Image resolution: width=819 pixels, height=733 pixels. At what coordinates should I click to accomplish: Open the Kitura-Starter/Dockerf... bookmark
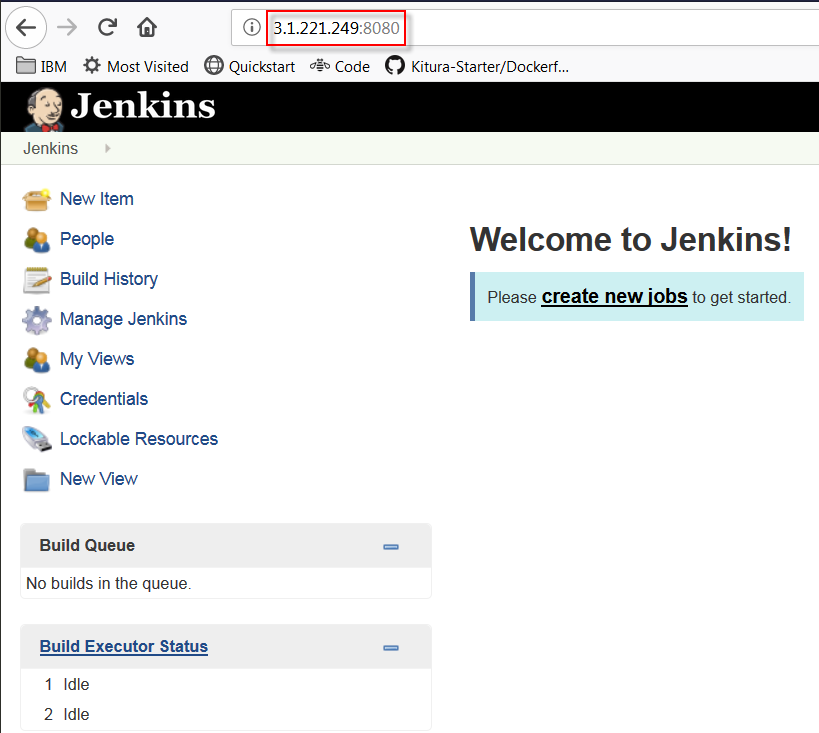pos(477,66)
